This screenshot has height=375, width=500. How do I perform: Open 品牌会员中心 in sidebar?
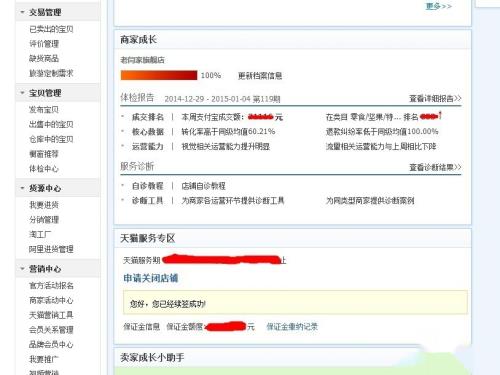[51, 344]
